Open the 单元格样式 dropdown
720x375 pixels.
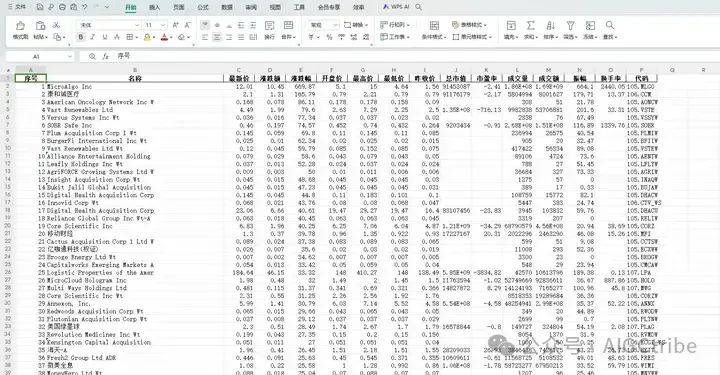472,37
